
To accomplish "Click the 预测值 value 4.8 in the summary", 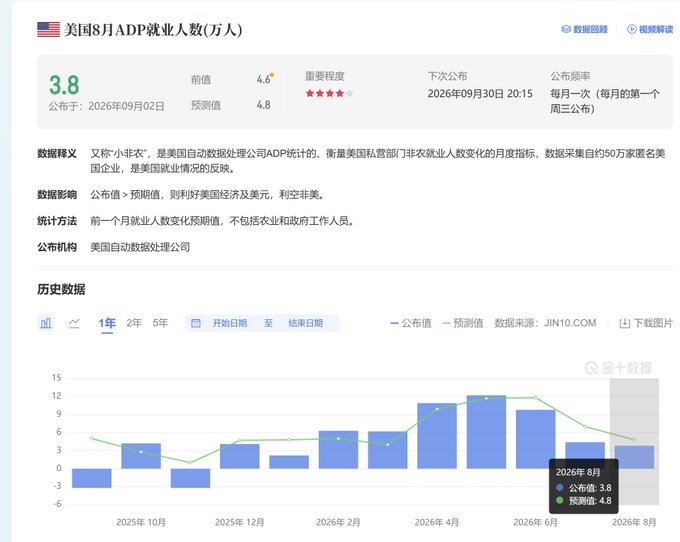I will [264, 105].
